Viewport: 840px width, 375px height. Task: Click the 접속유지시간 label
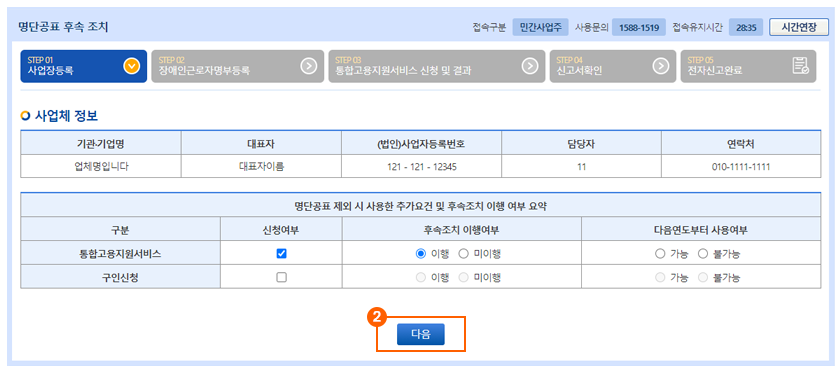click(x=698, y=27)
